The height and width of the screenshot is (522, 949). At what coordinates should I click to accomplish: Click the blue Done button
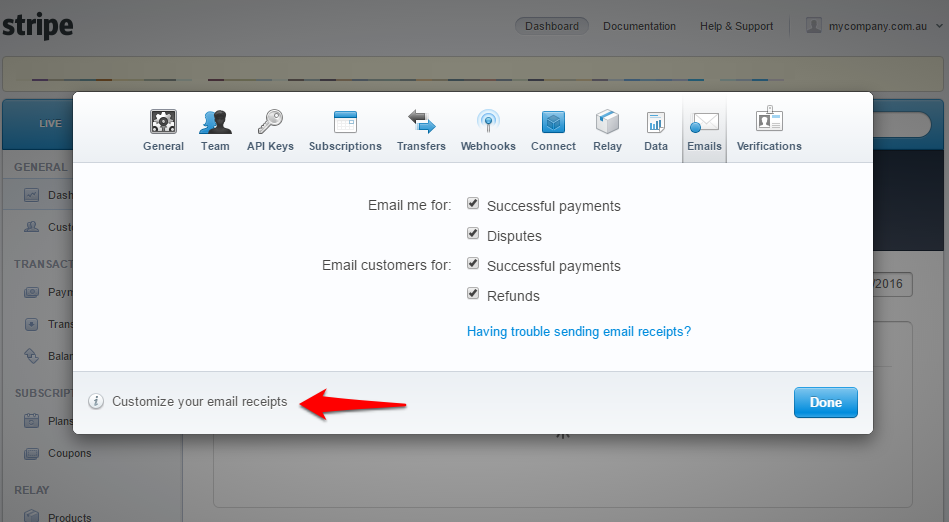[825, 402]
